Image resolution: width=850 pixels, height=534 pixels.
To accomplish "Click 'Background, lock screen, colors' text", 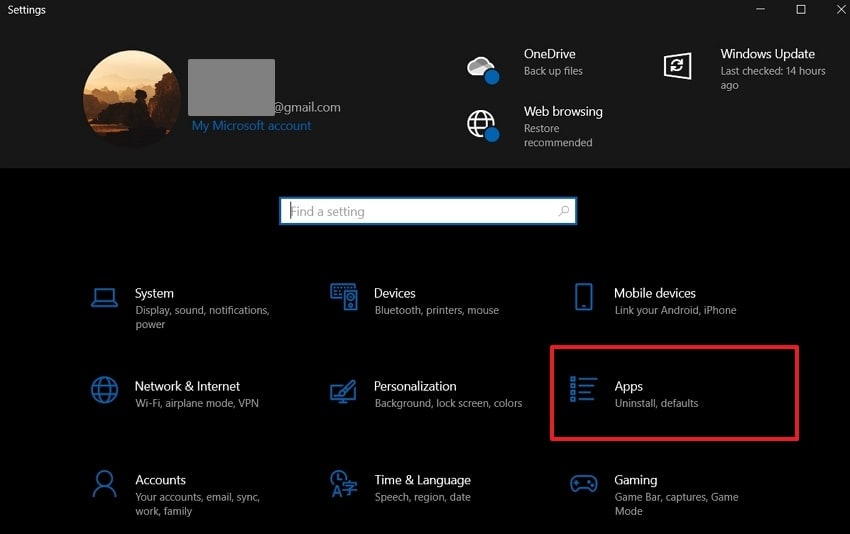I will click(x=448, y=403).
